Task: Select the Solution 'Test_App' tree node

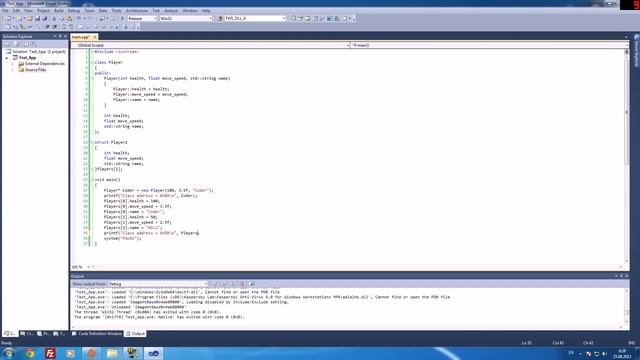Action: pyautogui.click(x=36, y=52)
